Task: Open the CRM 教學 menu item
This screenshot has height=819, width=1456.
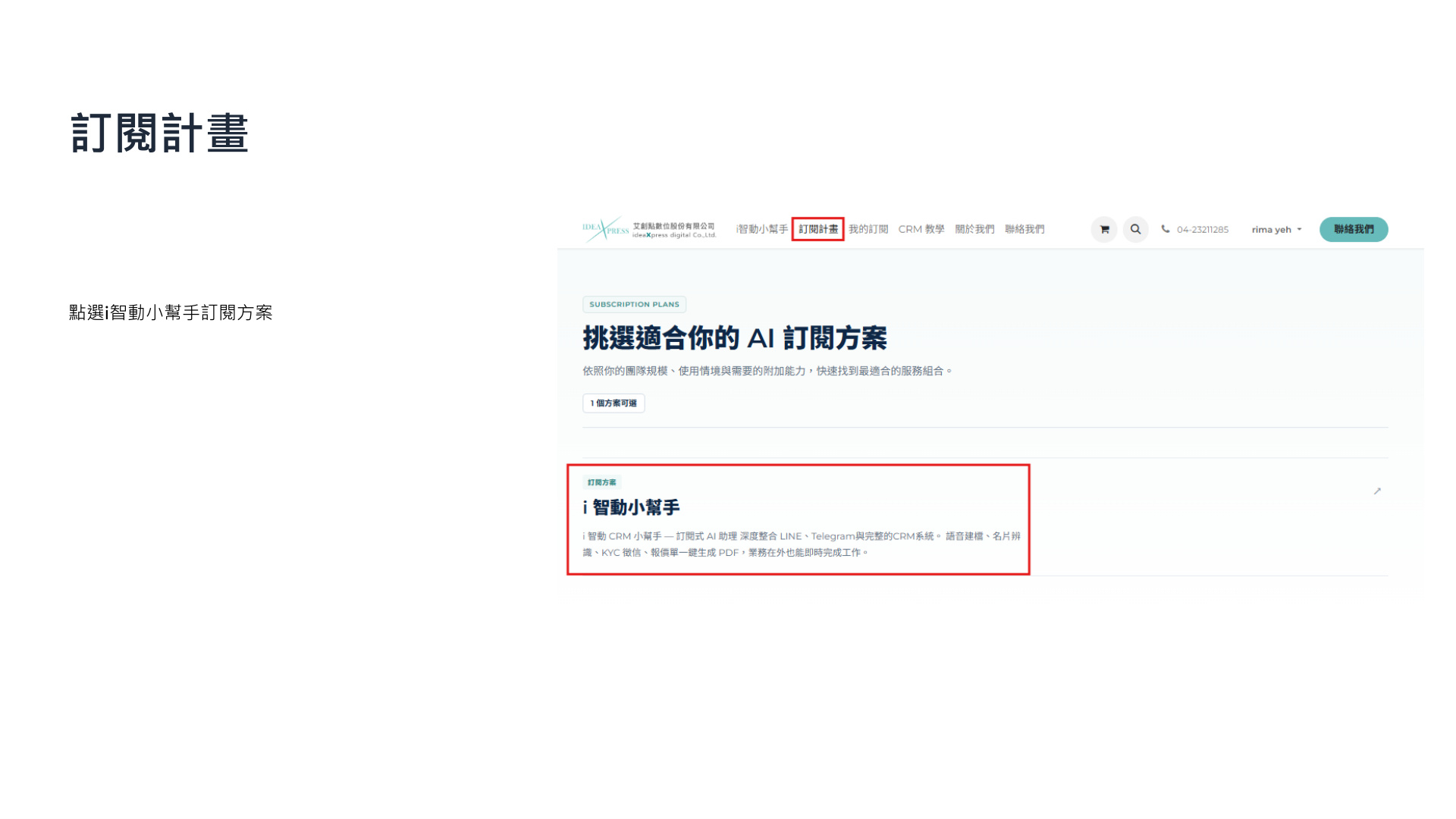Action: point(921,229)
